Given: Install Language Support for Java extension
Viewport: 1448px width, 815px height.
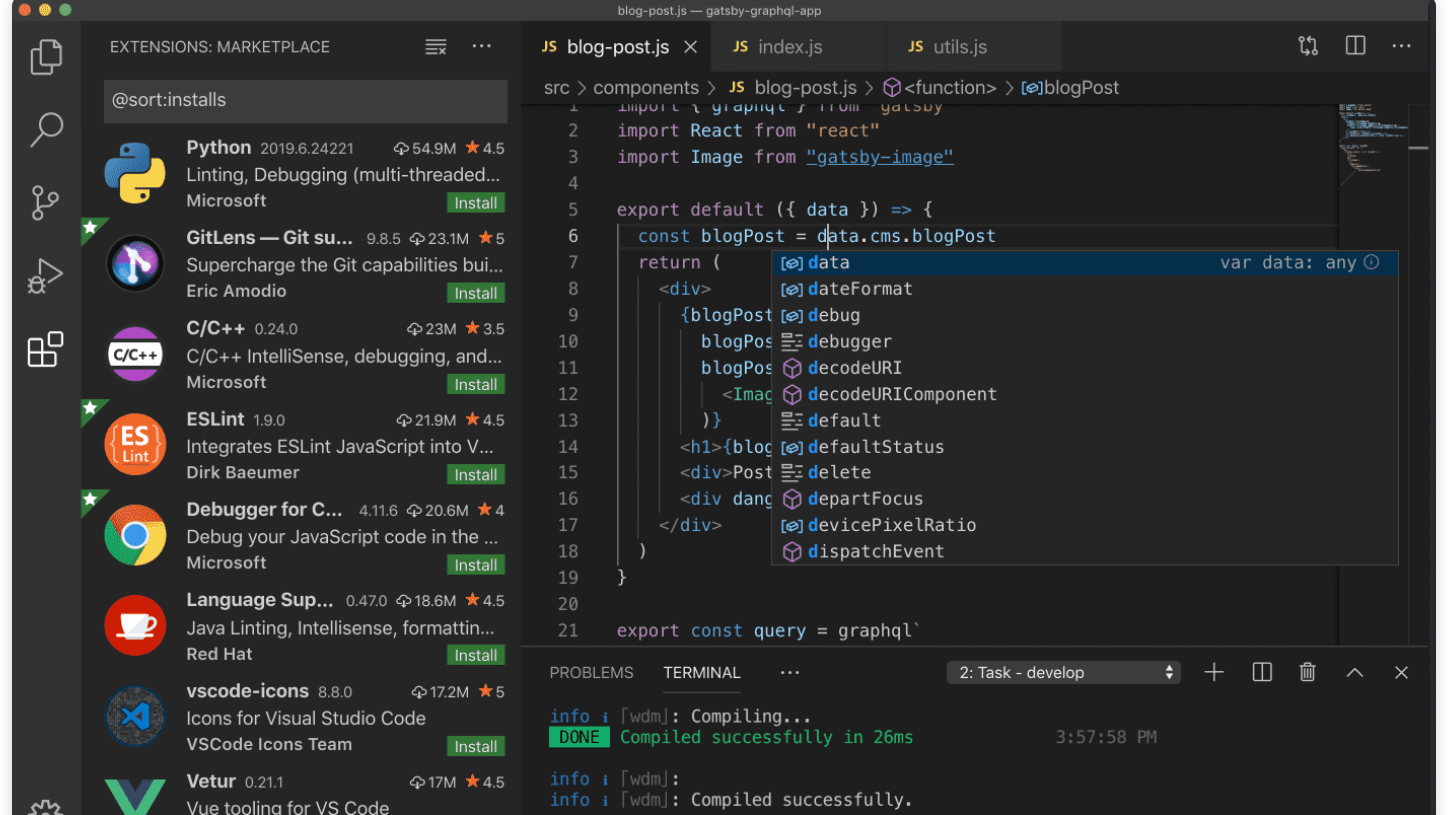Looking at the screenshot, I should pyautogui.click(x=476, y=656).
